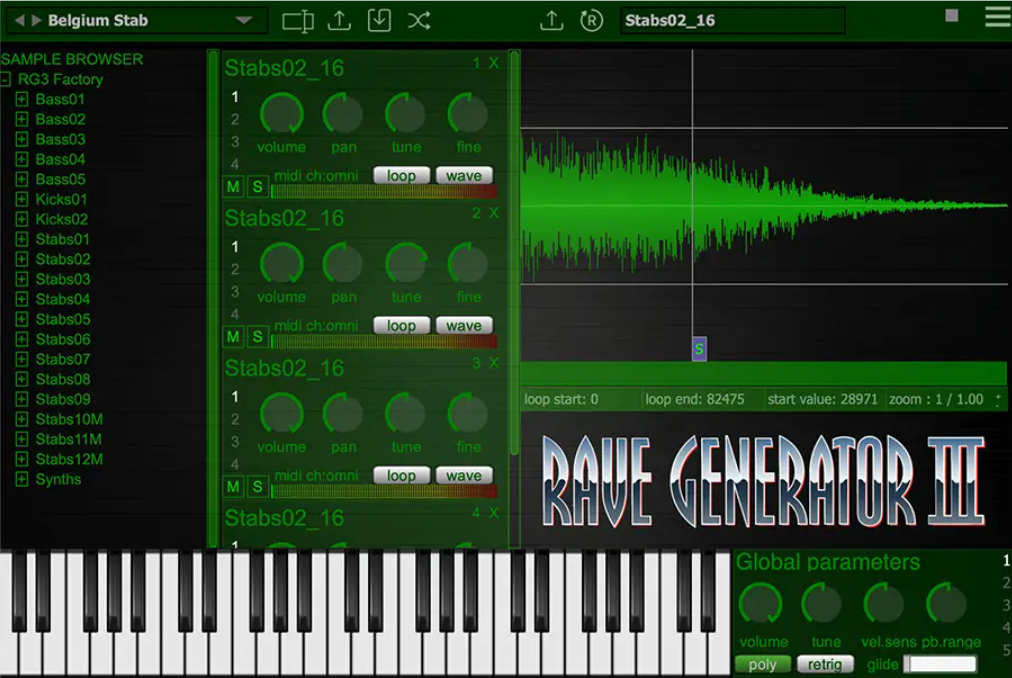Select number 3 in layer 3's number column

[235, 441]
